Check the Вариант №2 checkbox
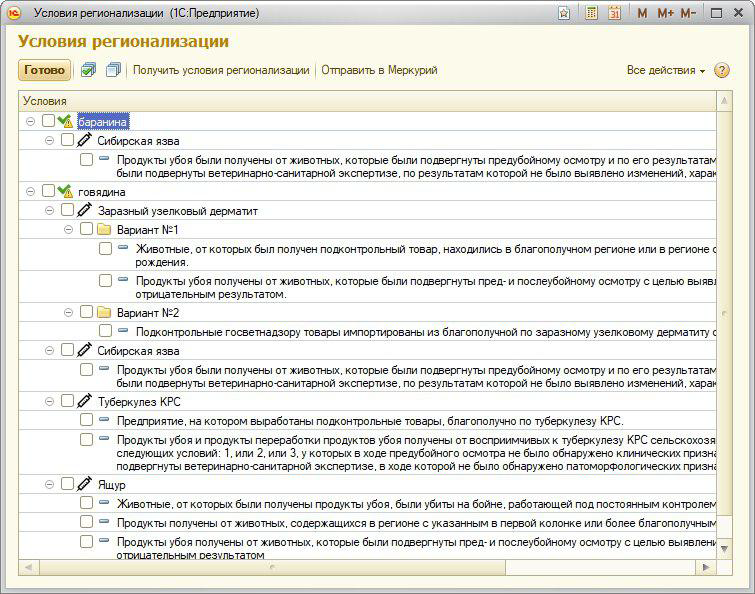 click(86, 312)
